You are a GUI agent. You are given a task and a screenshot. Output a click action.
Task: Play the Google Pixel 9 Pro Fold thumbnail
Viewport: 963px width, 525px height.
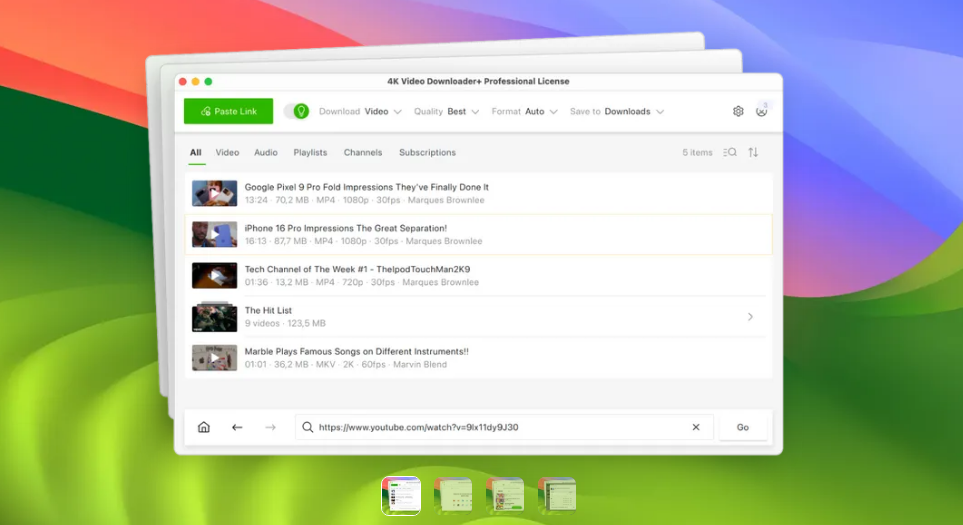214,193
